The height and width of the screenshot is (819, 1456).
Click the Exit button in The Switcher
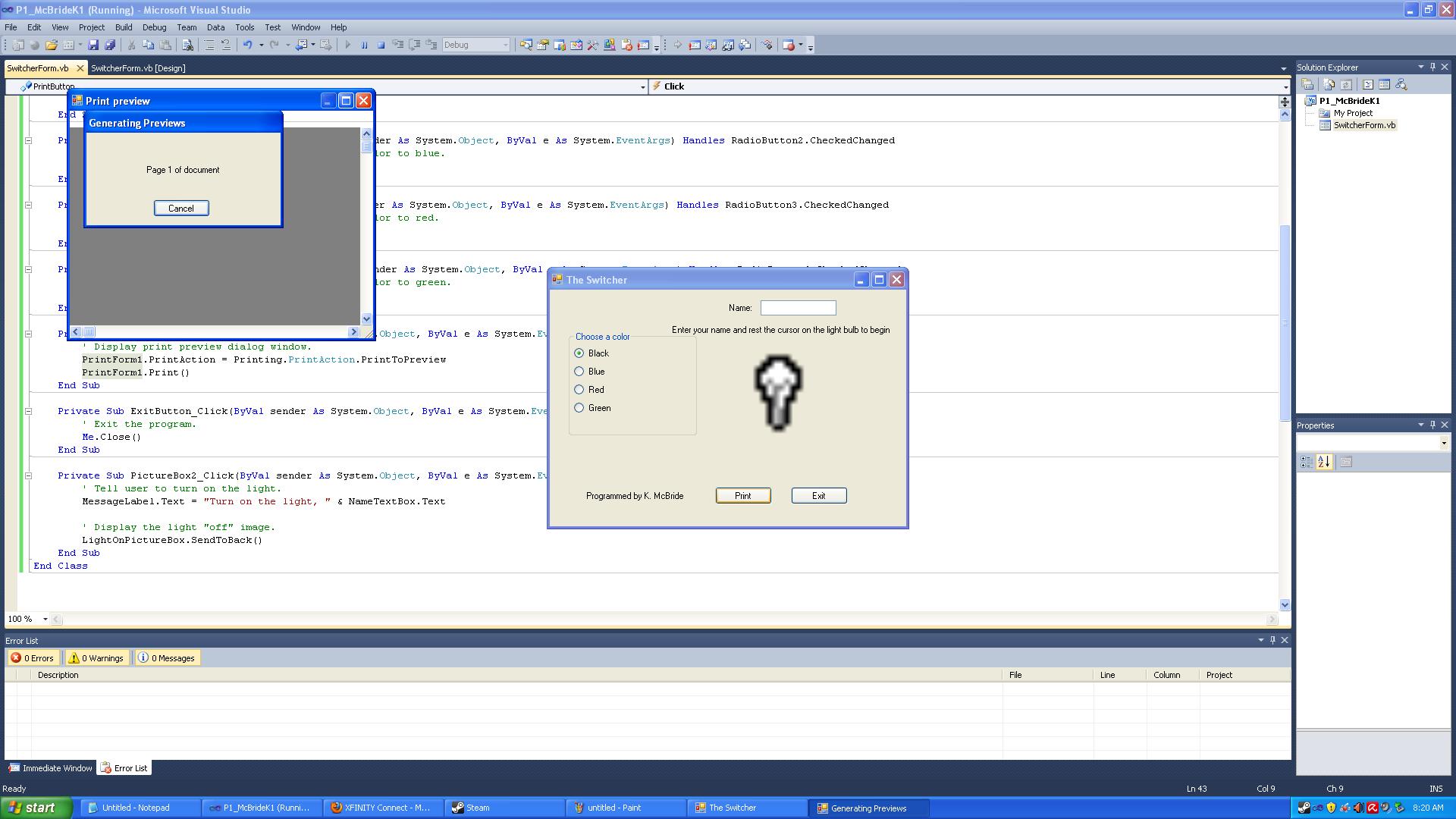point(819,496)
